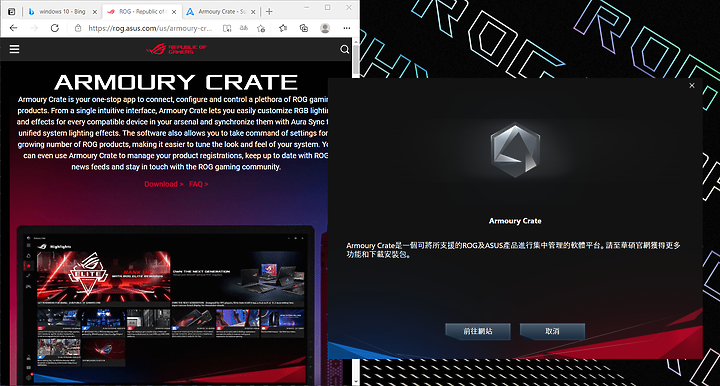Image resolution: width=720 pixels, height=386 pixels.
Task: Follow the 'Download >' link
Action: click(x=164, y=184)
